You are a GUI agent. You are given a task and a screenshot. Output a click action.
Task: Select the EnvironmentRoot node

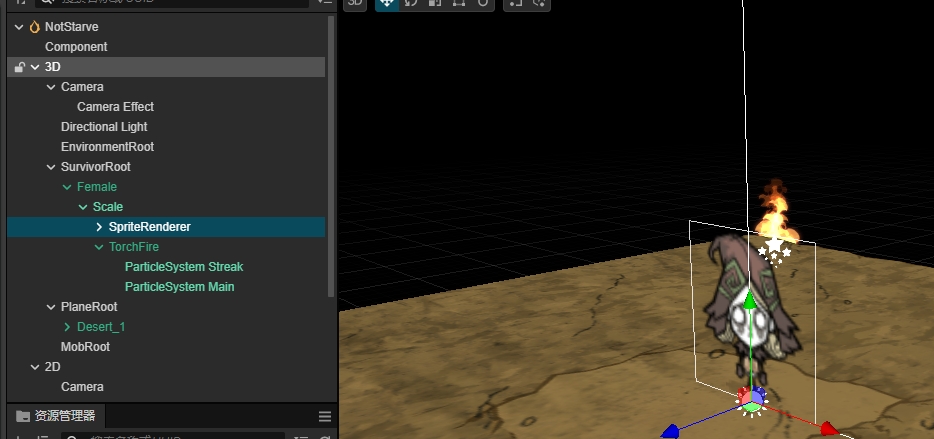[x=108, y=147]
